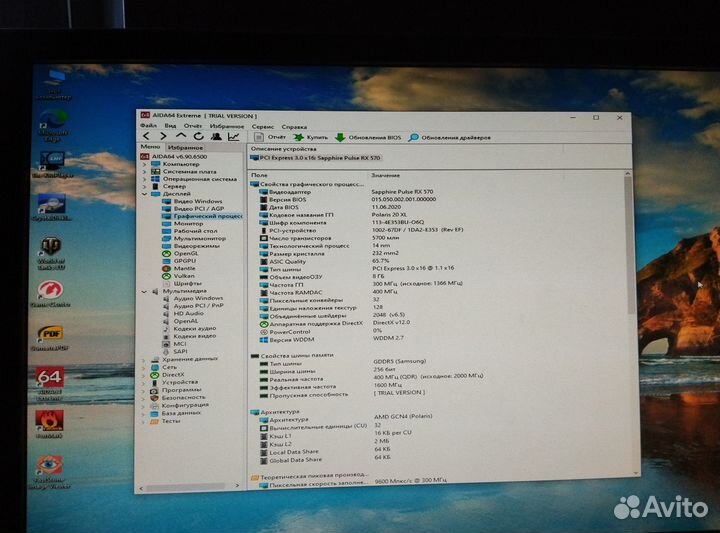
Task: Expand the Операционная система tree node
Action: pyautogui.click(x=144, y=179)
